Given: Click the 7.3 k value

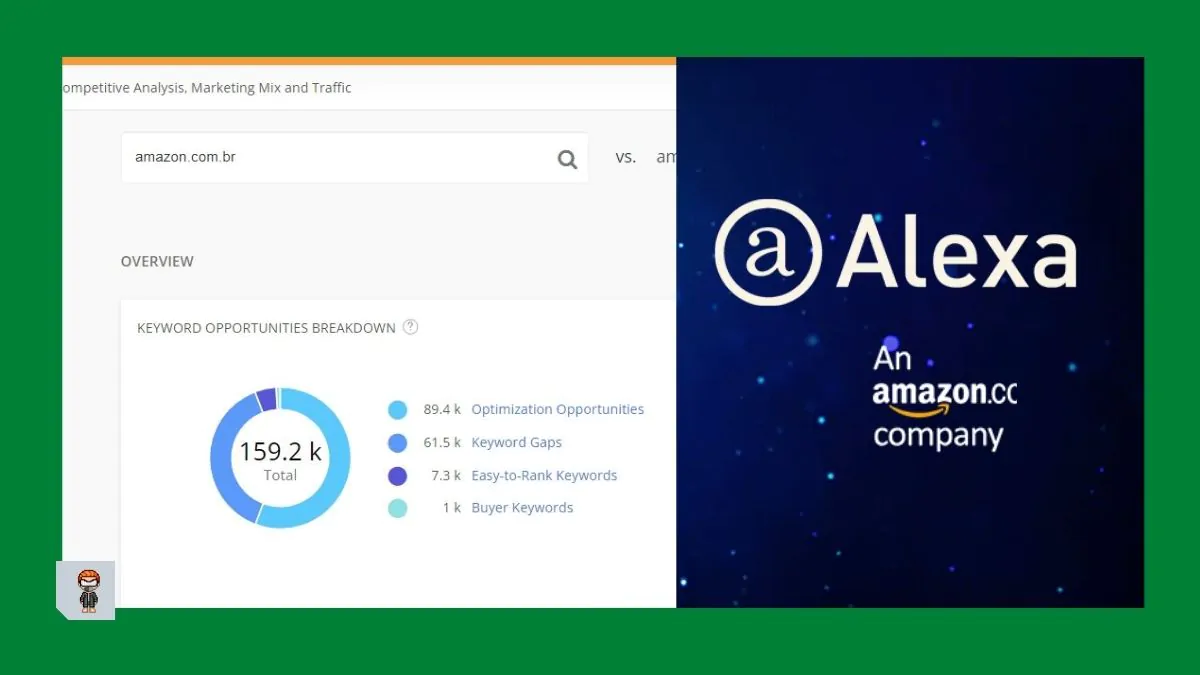Looking at the screenshot, I should (446, 475).
